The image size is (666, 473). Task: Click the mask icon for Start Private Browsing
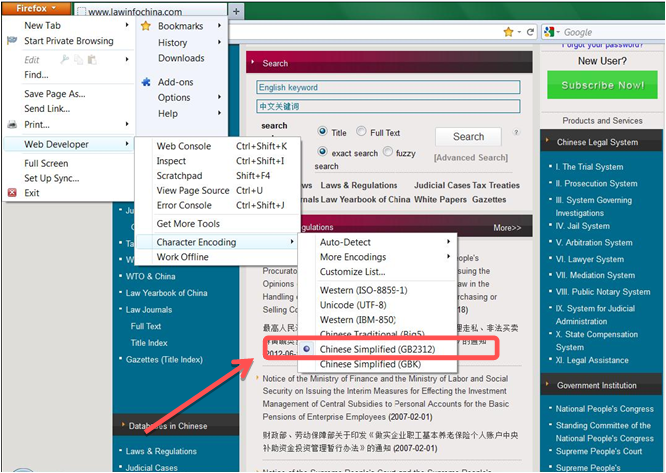[12, 41]
